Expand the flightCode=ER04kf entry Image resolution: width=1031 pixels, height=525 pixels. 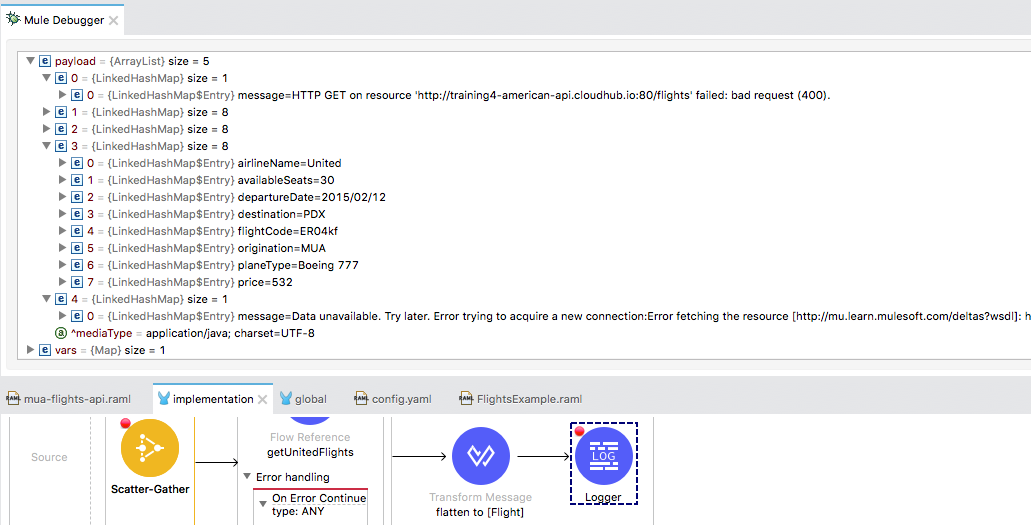63,231
